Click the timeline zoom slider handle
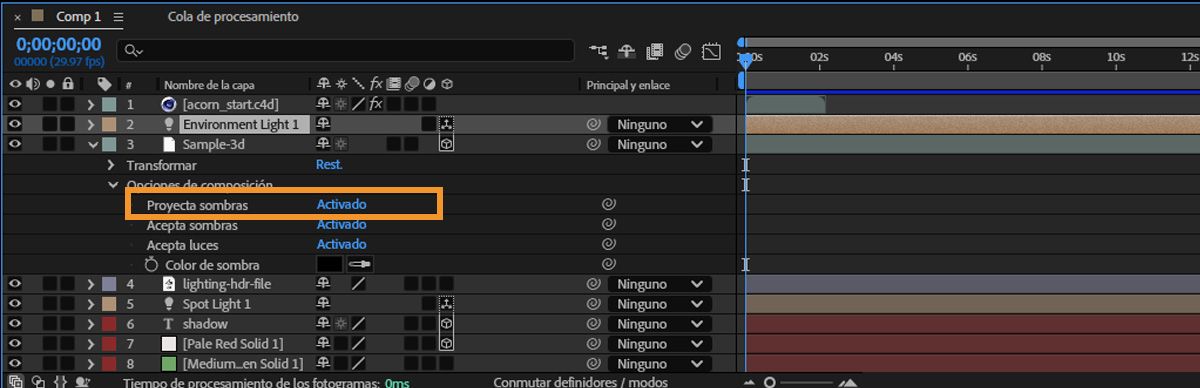 769,382
